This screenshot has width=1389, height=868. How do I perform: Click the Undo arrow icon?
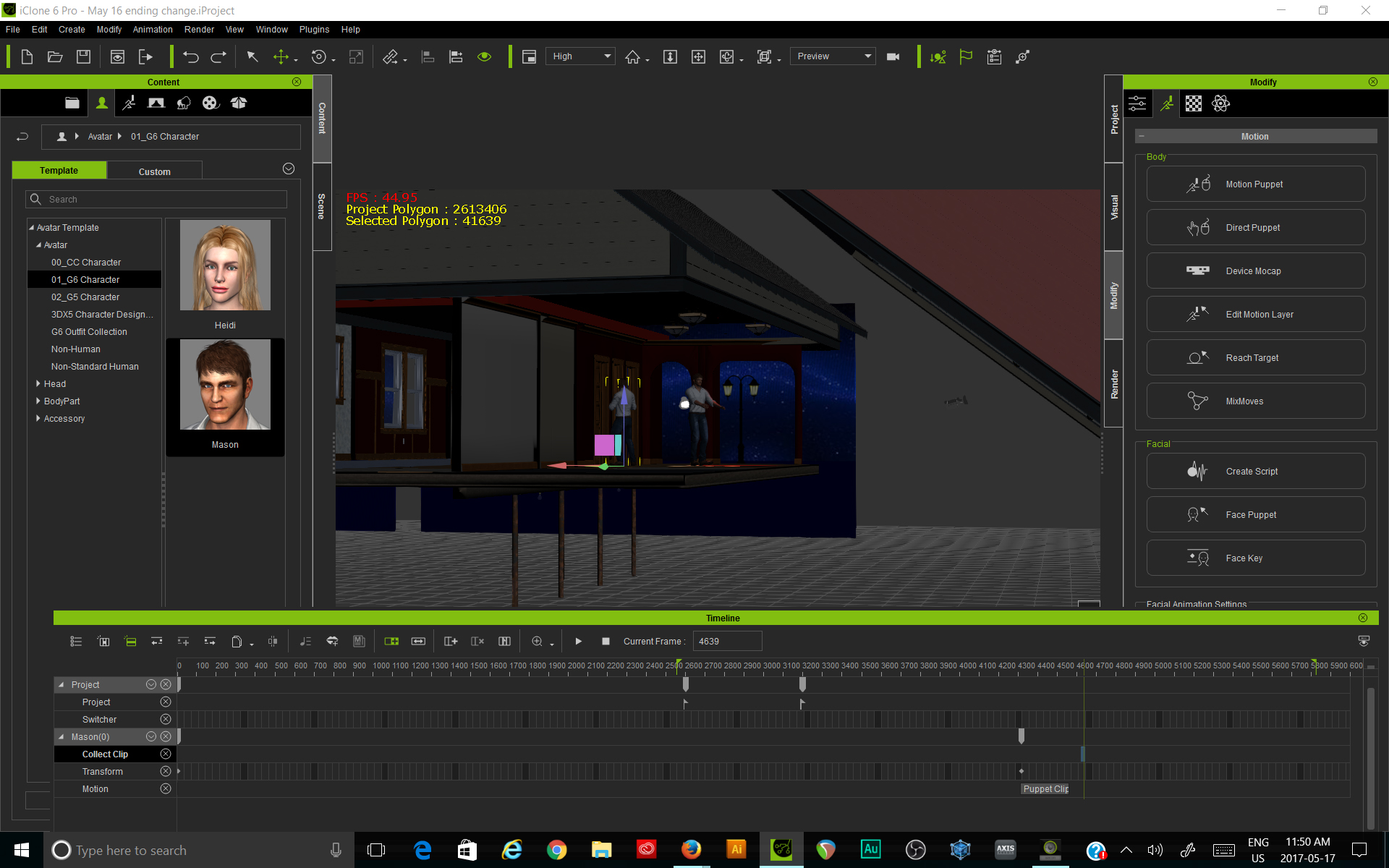tap(191, 56)
